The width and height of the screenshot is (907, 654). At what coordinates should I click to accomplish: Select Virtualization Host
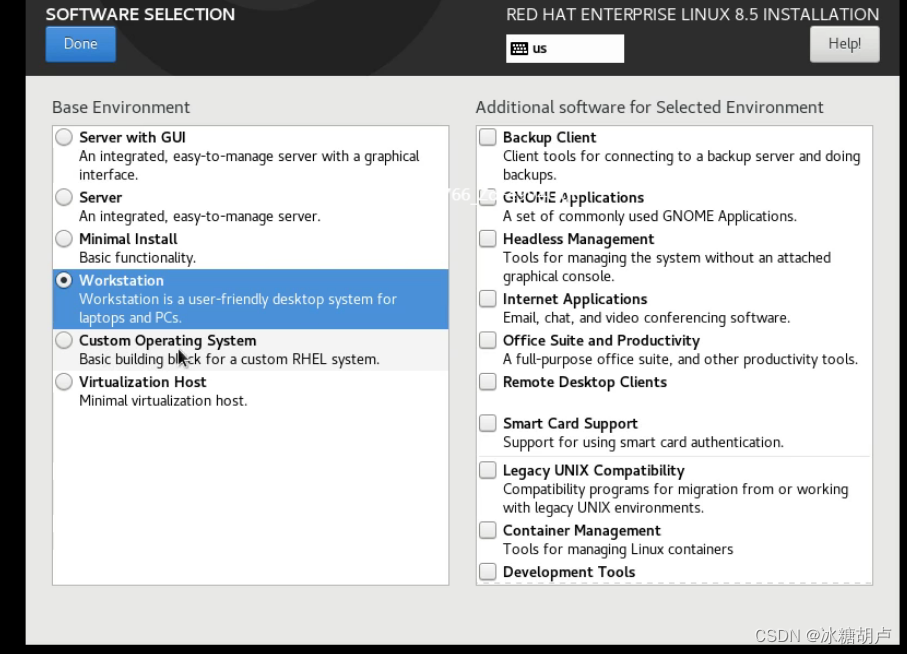[63, 381]
